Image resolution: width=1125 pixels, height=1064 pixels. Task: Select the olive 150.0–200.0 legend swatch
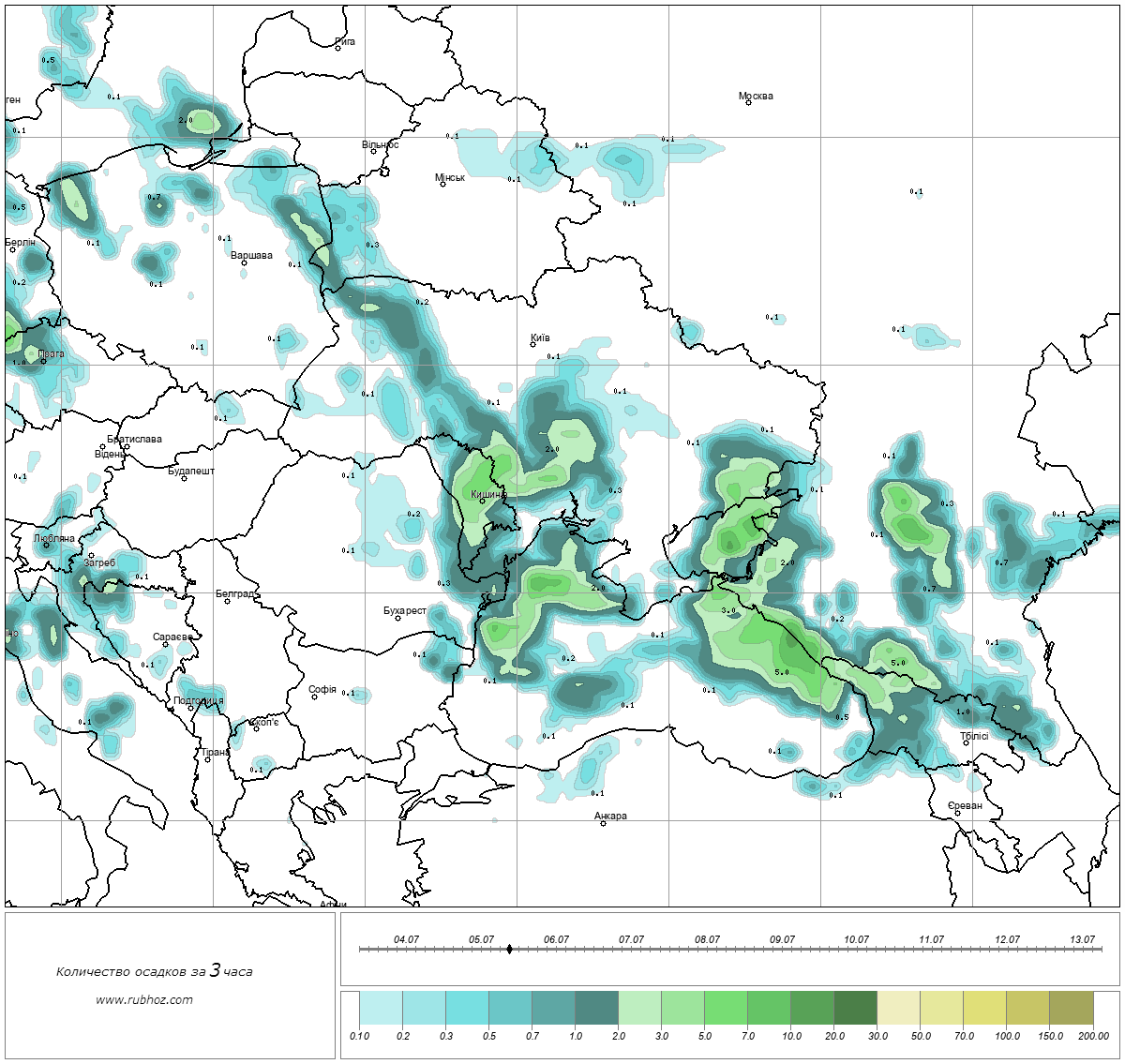1071,1010
